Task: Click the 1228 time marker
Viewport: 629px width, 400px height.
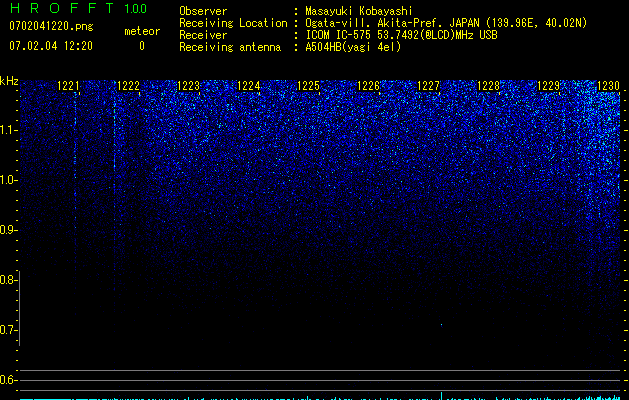Action: (x=488, y=86)
